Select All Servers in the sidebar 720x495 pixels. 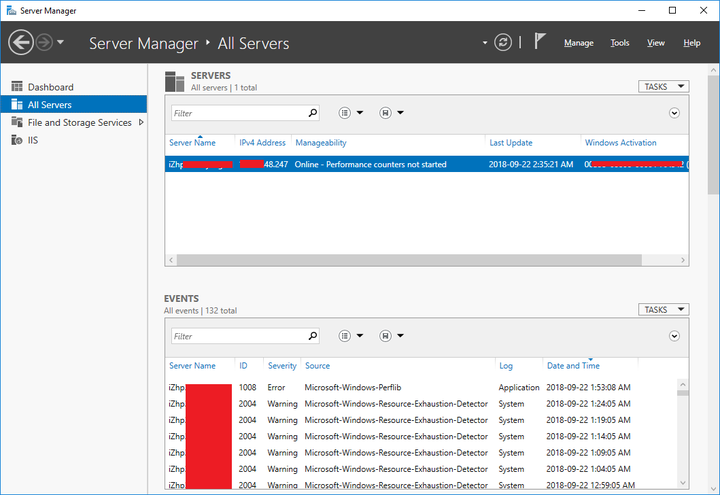tap(73, 104)
